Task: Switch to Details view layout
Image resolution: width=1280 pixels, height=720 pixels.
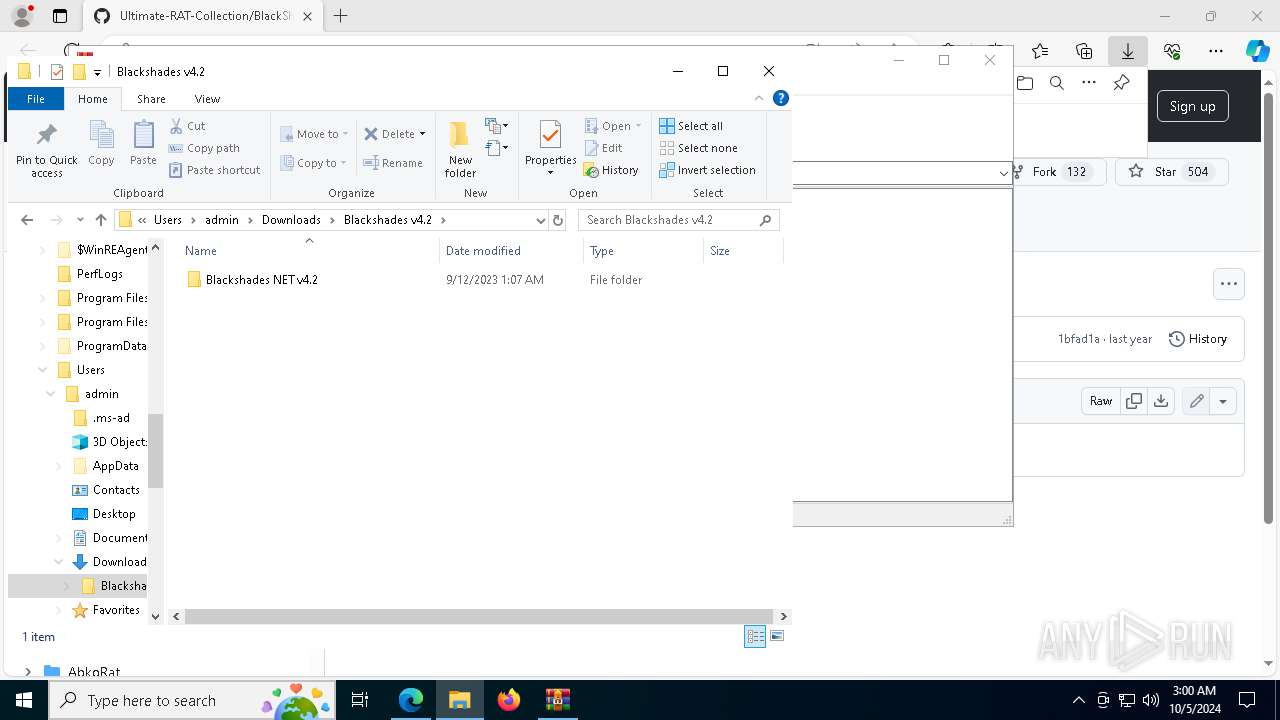Action: 755,637
